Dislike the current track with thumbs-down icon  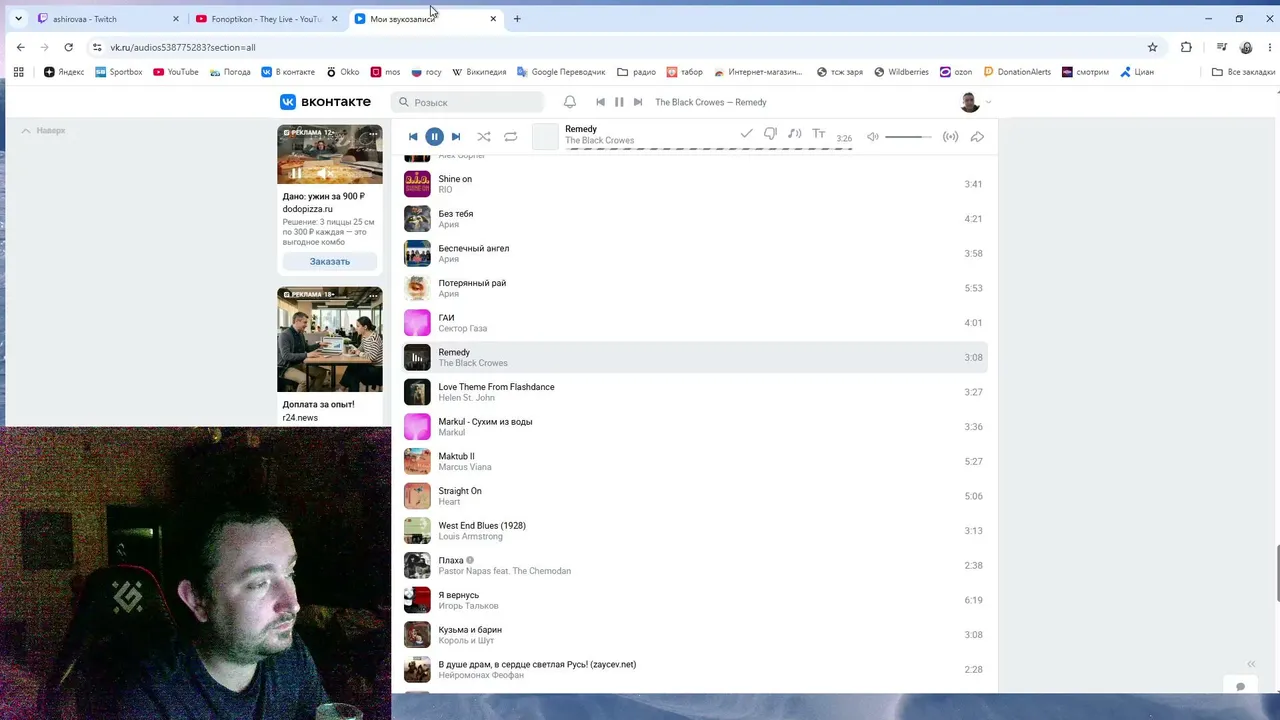pyautogui.click(x=770, y=134)
